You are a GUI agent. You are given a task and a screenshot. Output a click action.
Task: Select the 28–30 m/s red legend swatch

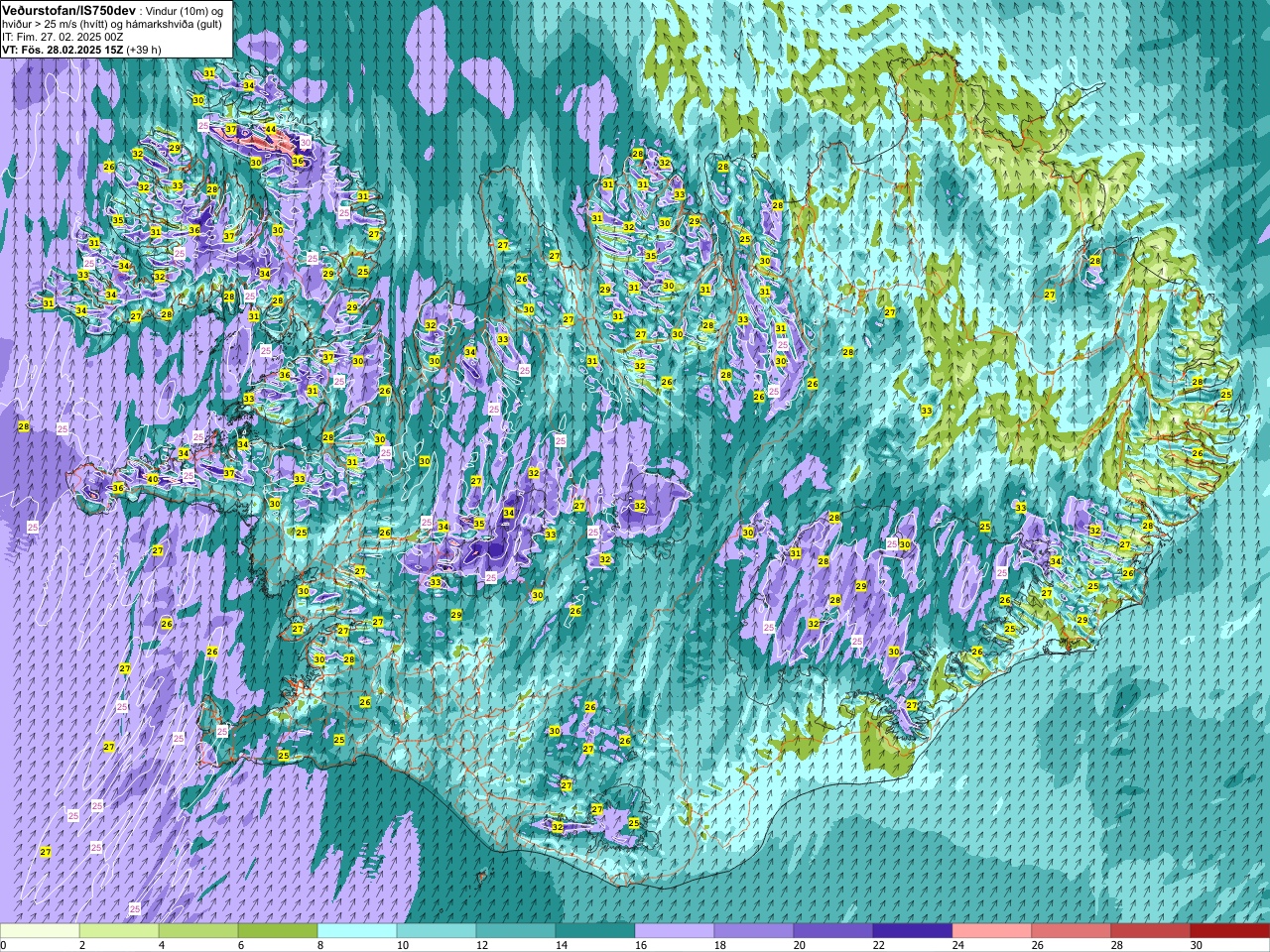coord(1151,931)
